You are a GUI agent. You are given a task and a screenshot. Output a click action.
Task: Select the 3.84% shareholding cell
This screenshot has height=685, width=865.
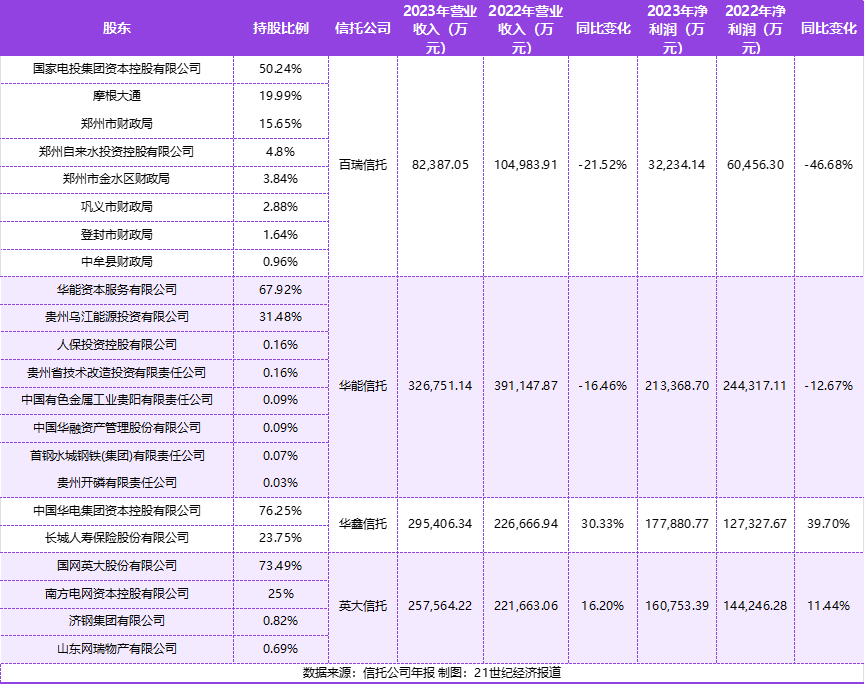280,179
